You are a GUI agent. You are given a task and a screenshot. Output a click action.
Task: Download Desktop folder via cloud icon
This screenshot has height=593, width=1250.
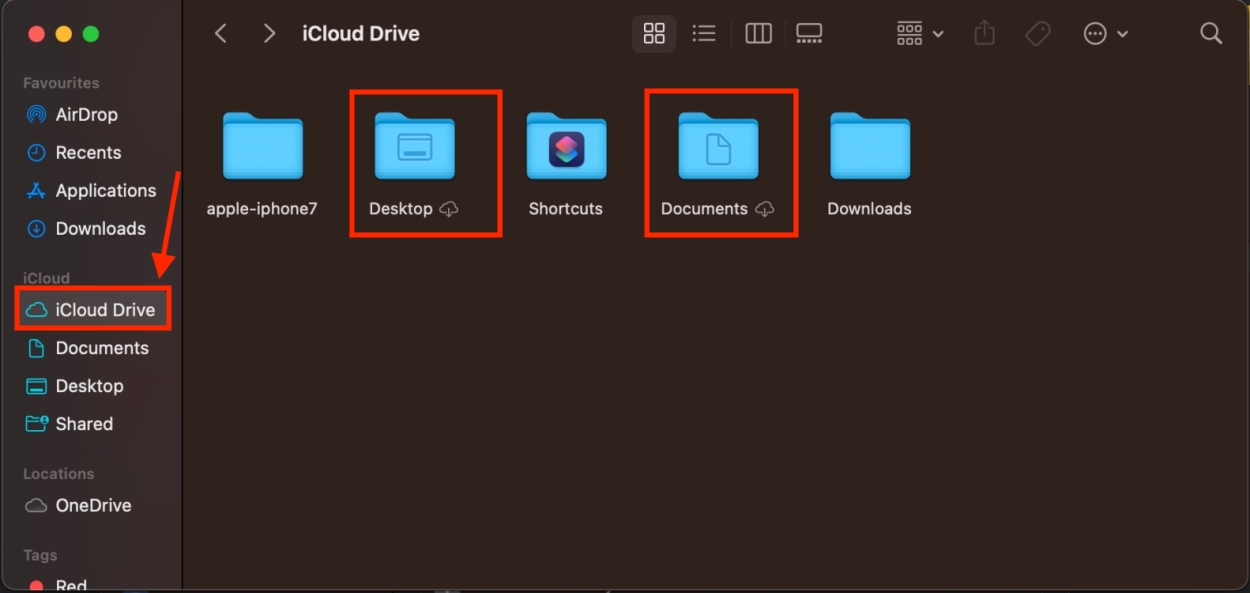pyautogui.click(x=450, y=209)
